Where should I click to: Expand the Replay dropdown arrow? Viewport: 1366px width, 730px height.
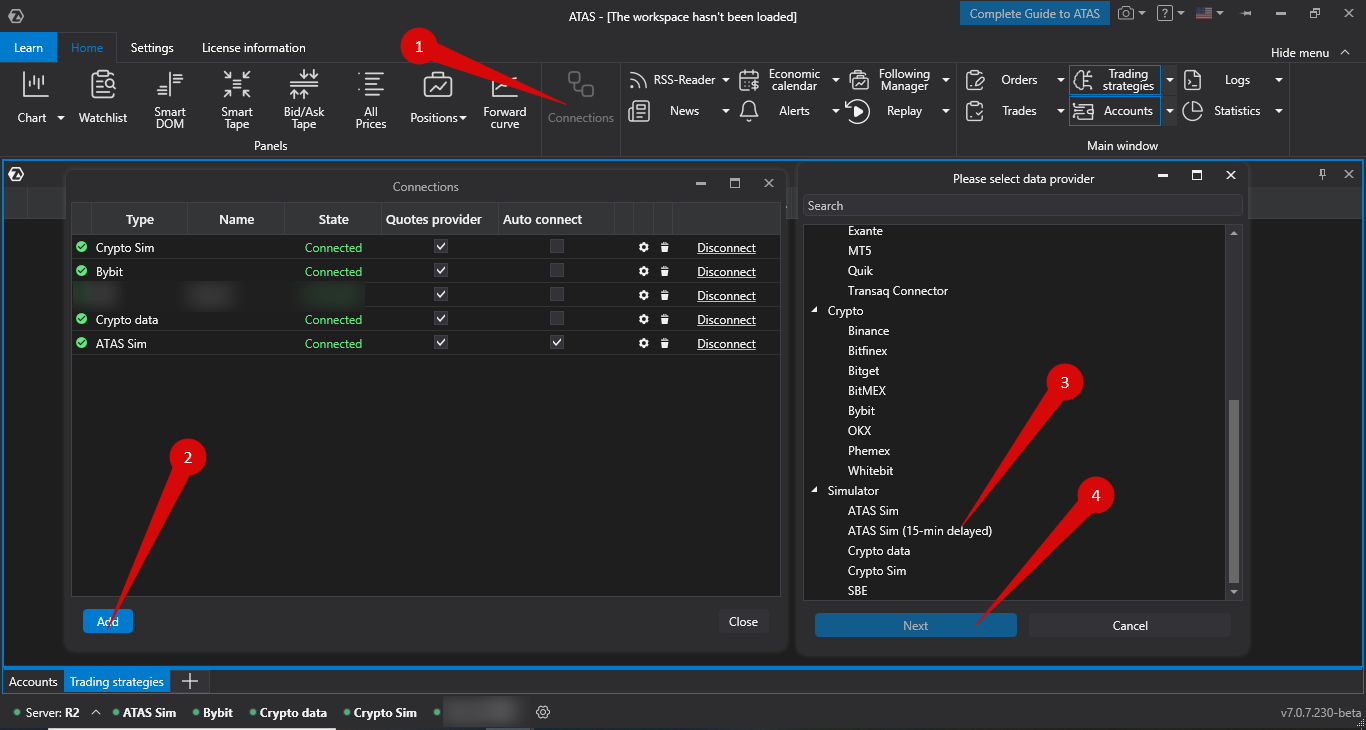point(946,111)
